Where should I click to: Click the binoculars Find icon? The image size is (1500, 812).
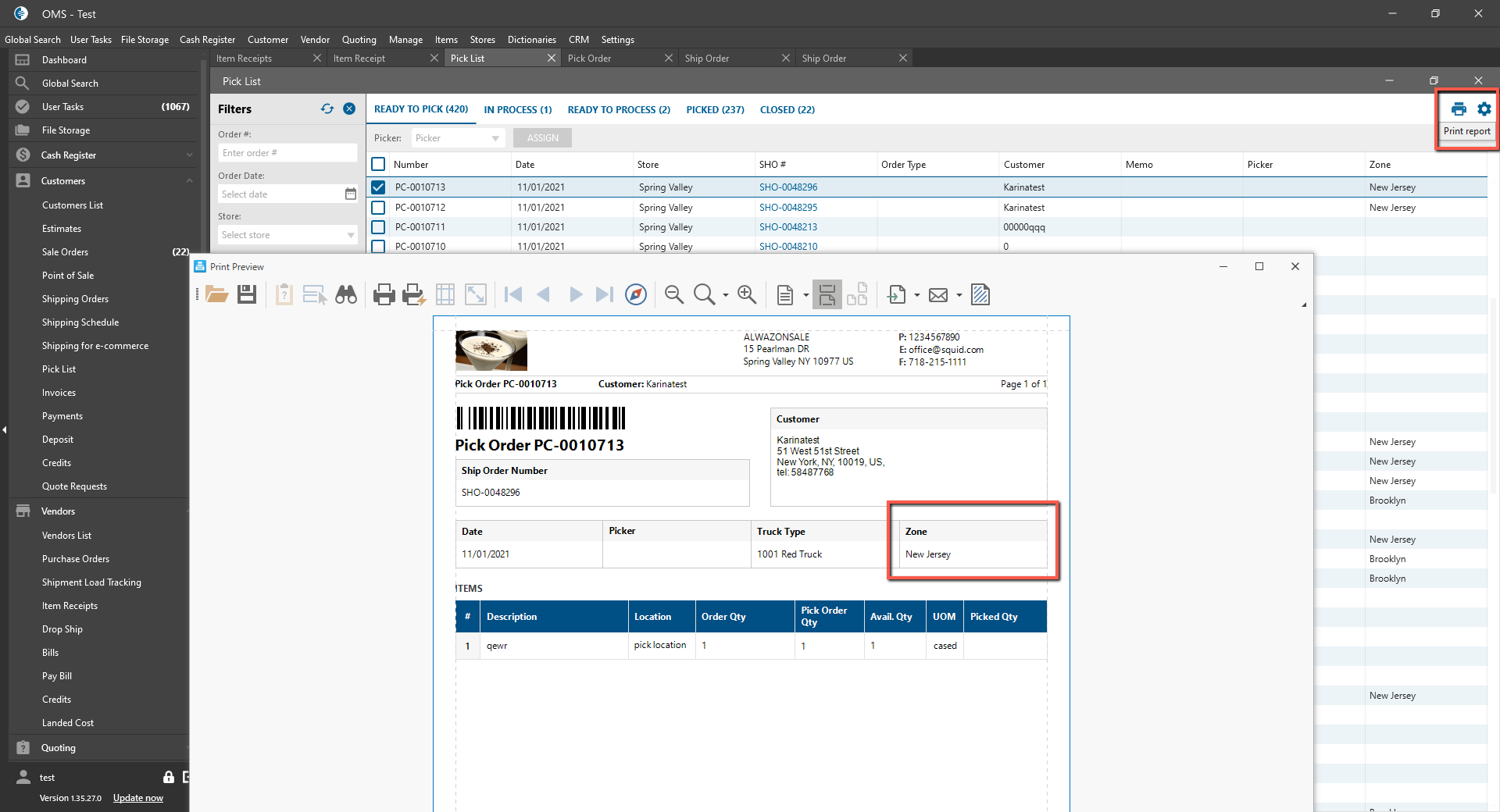point(345,294)
